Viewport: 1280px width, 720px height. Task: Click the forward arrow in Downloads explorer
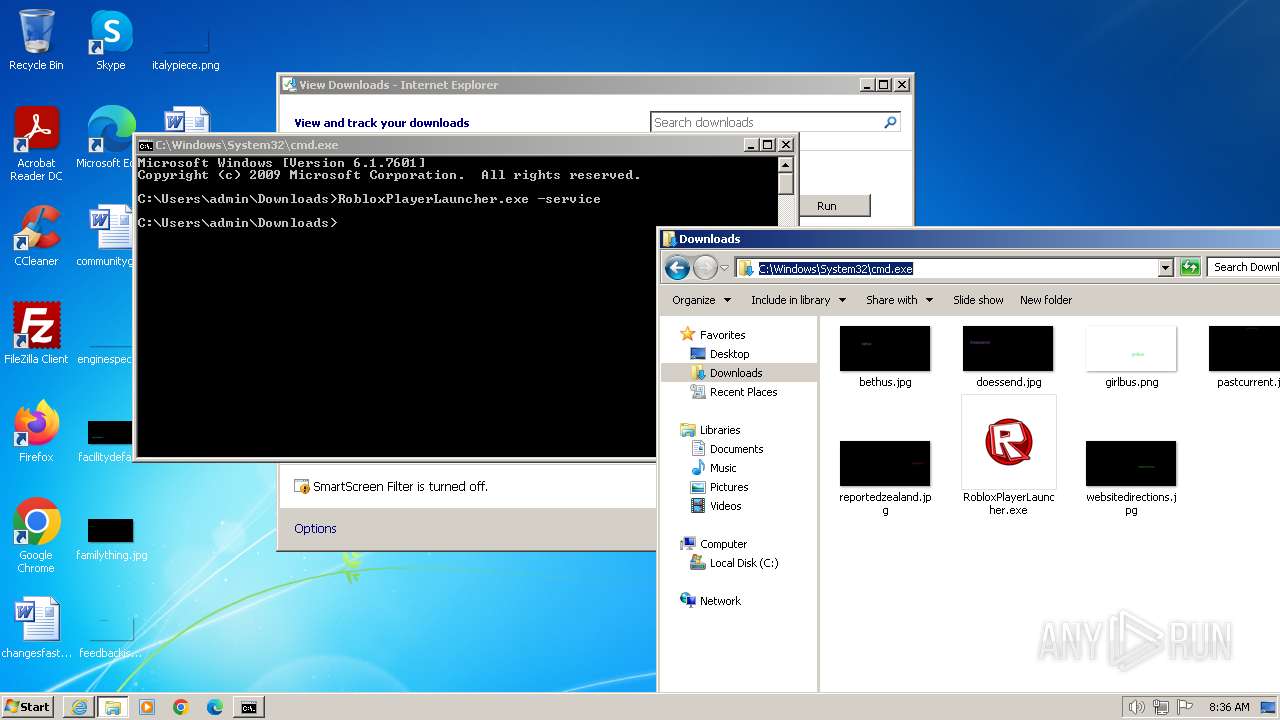[705, 267]
